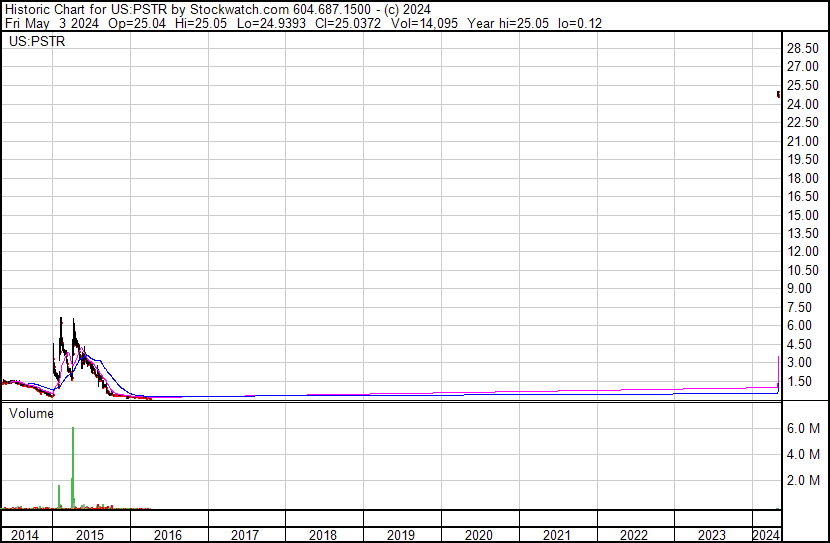Click the May 2024 price point near 25
The image size is (830, 543).
coord(778,94)
